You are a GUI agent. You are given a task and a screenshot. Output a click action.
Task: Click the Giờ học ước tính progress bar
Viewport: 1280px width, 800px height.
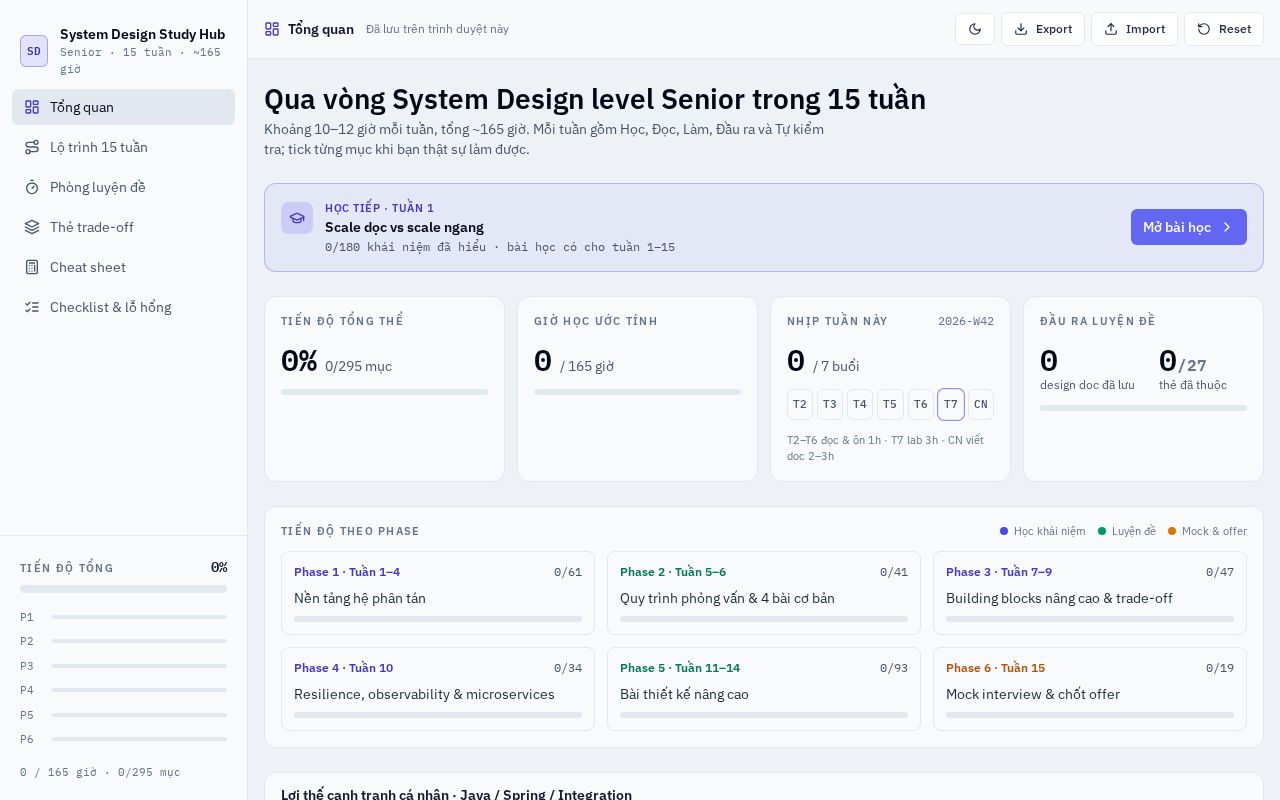pyautogui.click(x=637, y=392)
